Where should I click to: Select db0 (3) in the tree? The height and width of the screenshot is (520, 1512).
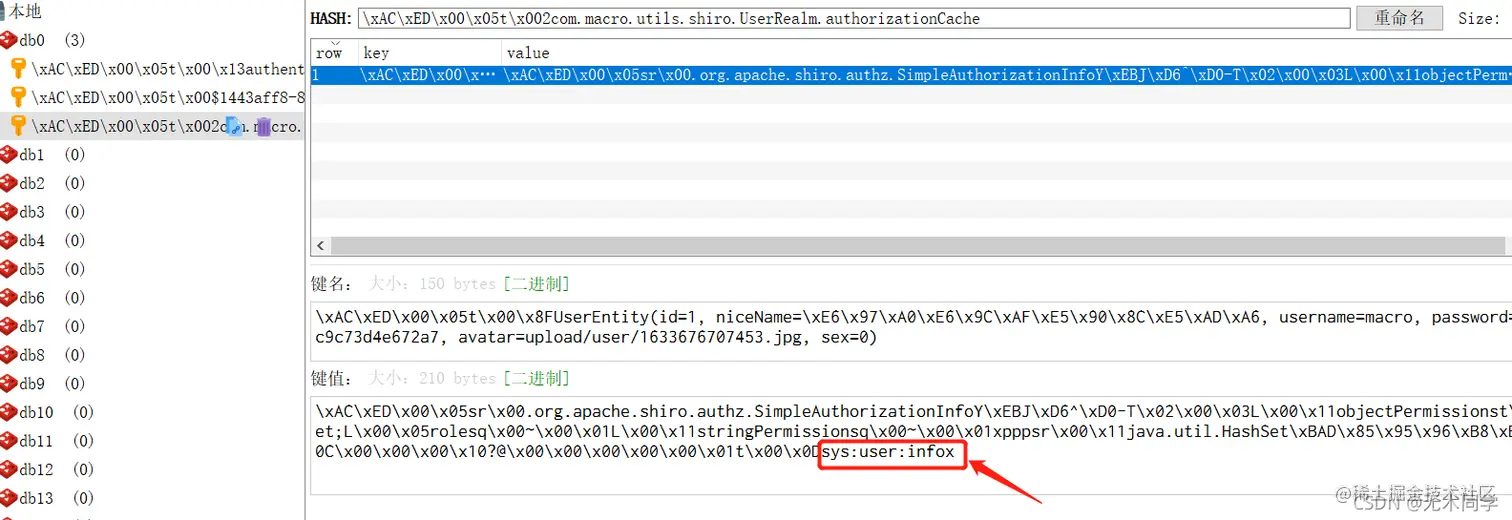click(x=53, y=40)
